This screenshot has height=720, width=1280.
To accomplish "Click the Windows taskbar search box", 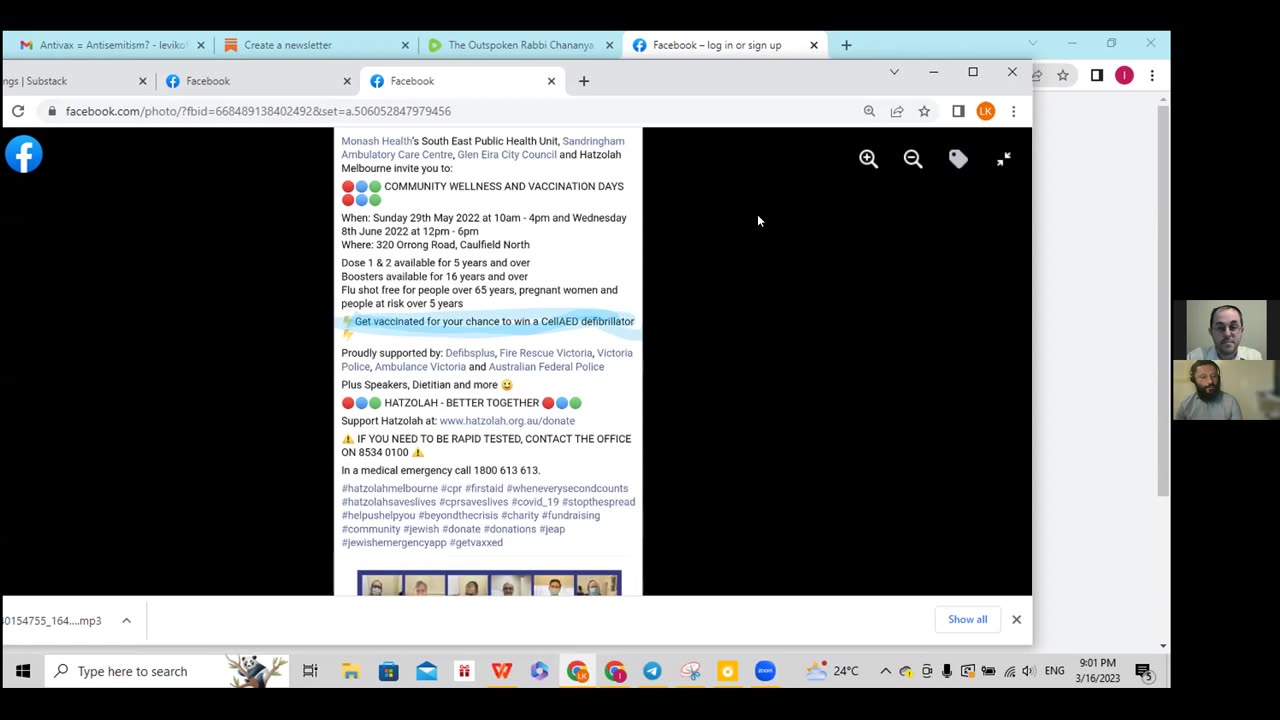I will (x=166, y=671).
